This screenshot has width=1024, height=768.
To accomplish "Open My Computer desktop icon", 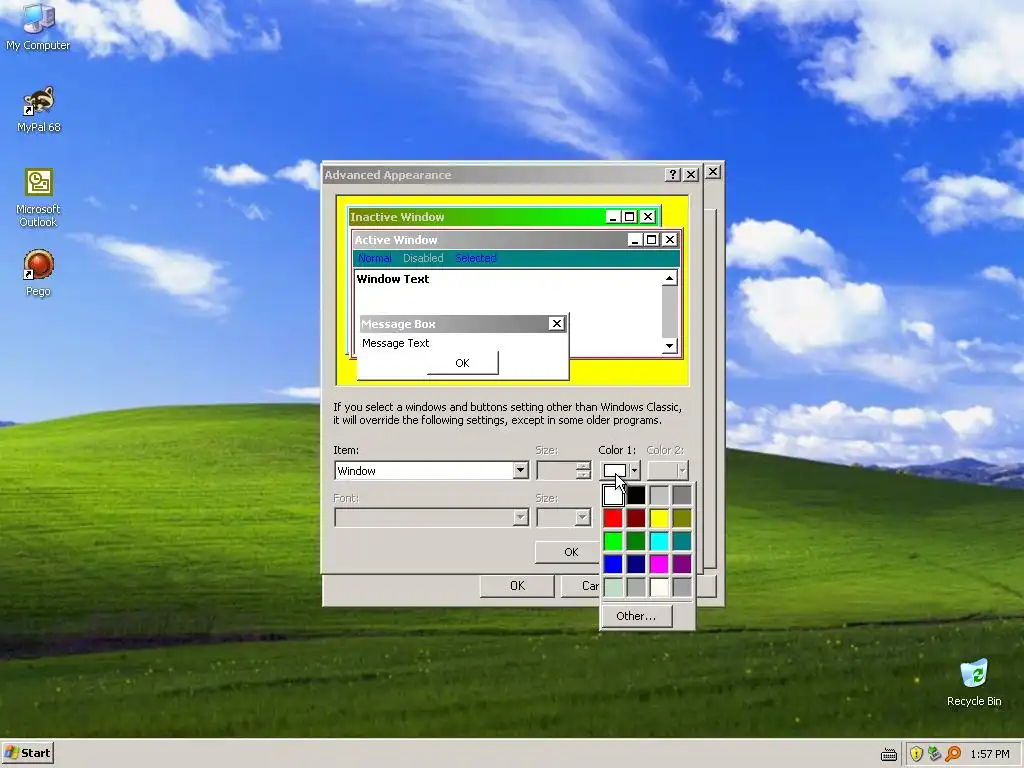I will pos(38,27).
